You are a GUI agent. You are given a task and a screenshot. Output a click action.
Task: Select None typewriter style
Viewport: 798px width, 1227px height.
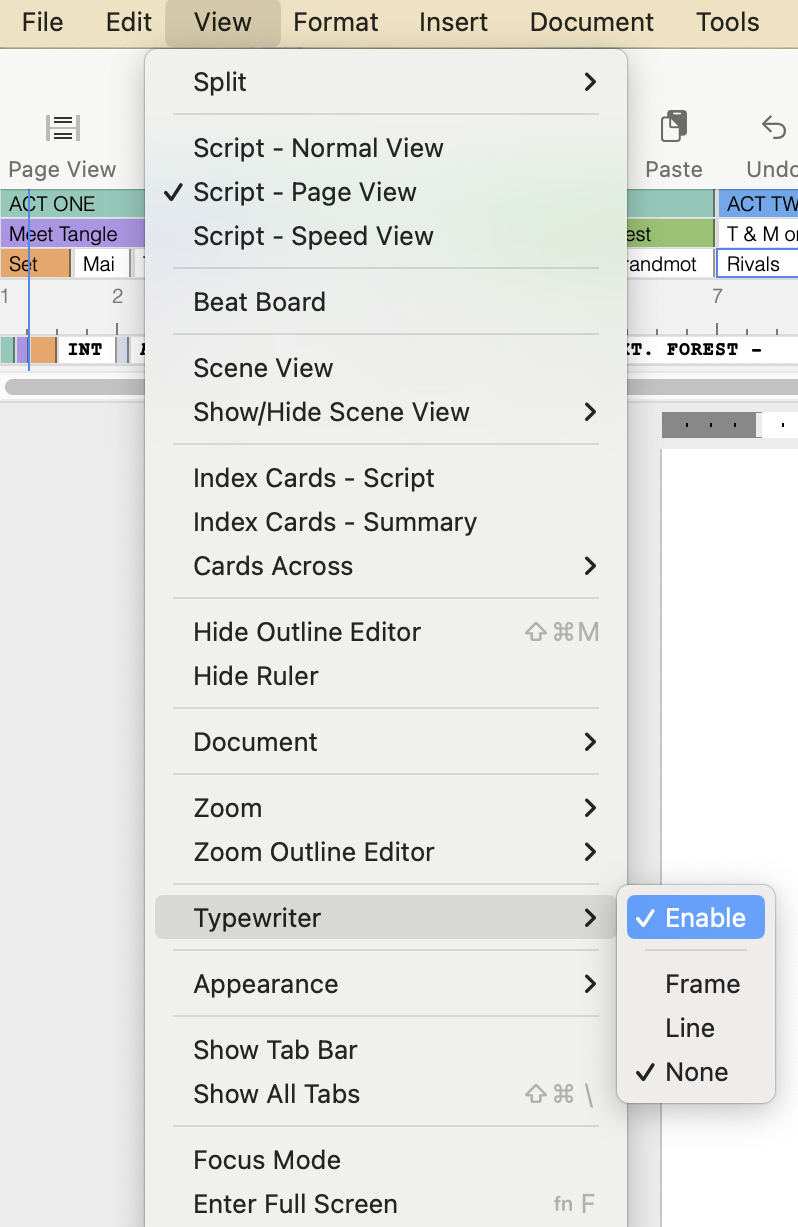pyautogui.click(x=696, y=1072)
